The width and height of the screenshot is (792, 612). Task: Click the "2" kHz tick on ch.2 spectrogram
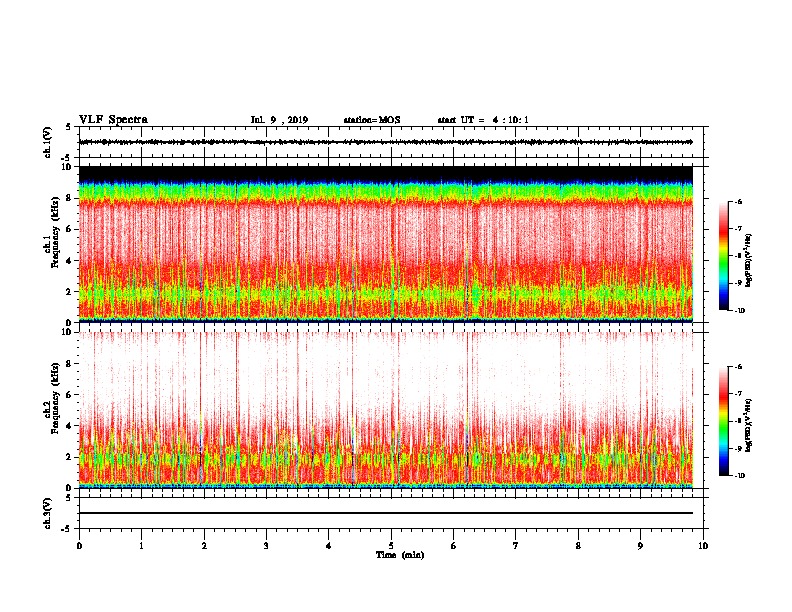(68, 457)
